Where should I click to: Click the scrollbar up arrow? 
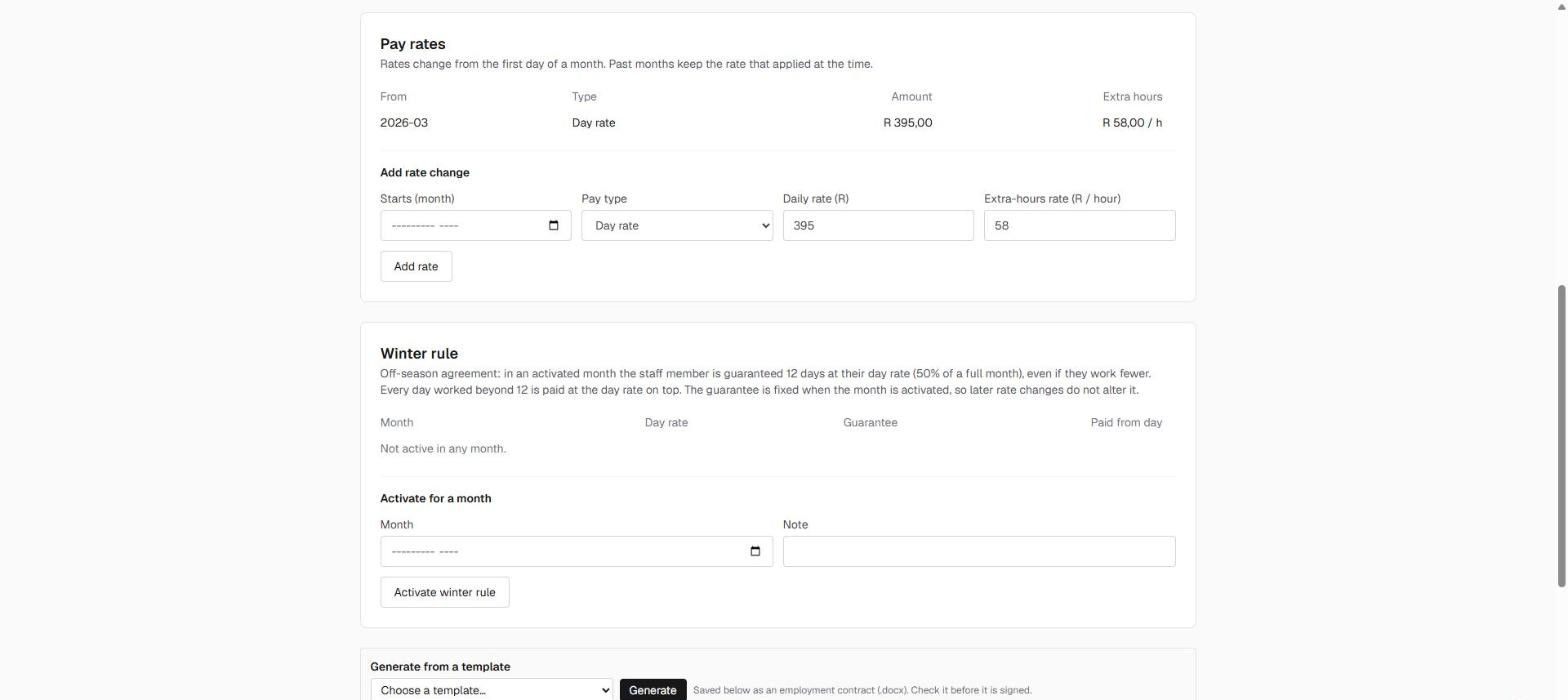pyautogui.click(x=1561, y=6)
